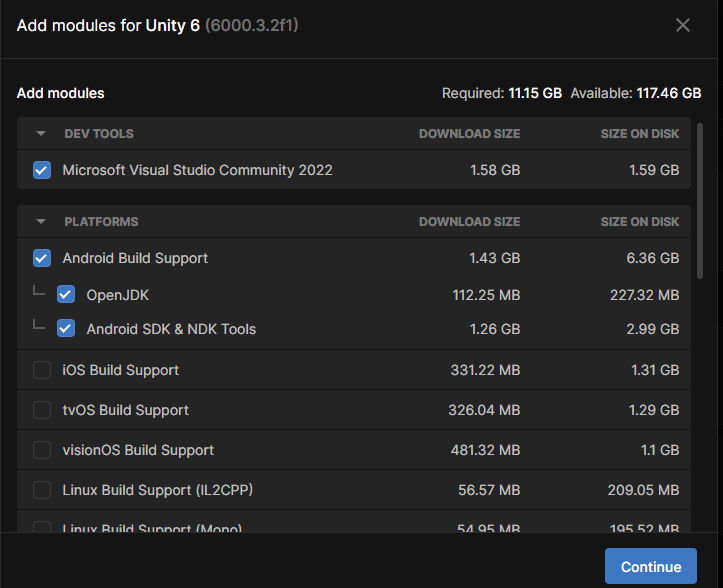The height and width of the screenshot is (588, 723).
Task: Uncheck Android Build Support
Action: click(42, 258)
